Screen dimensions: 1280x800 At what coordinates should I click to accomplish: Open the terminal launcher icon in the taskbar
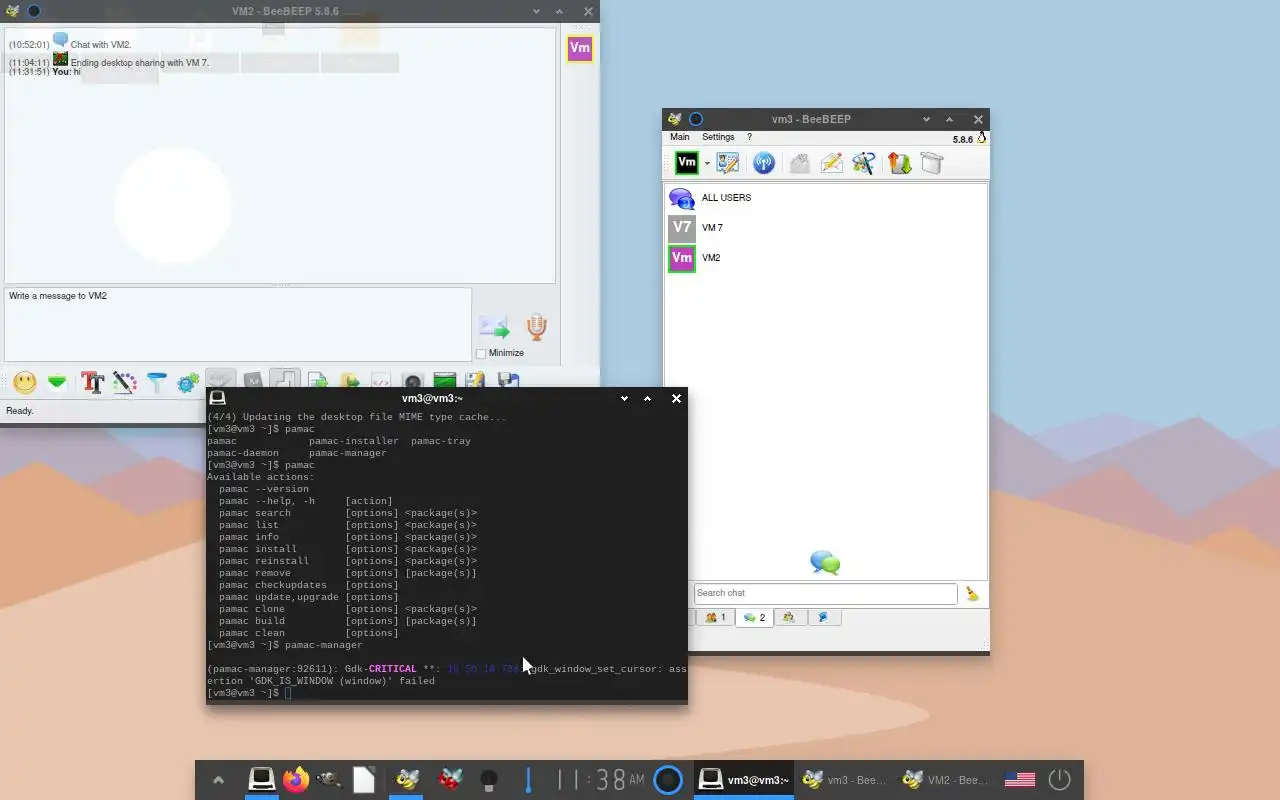click(262, 779)
